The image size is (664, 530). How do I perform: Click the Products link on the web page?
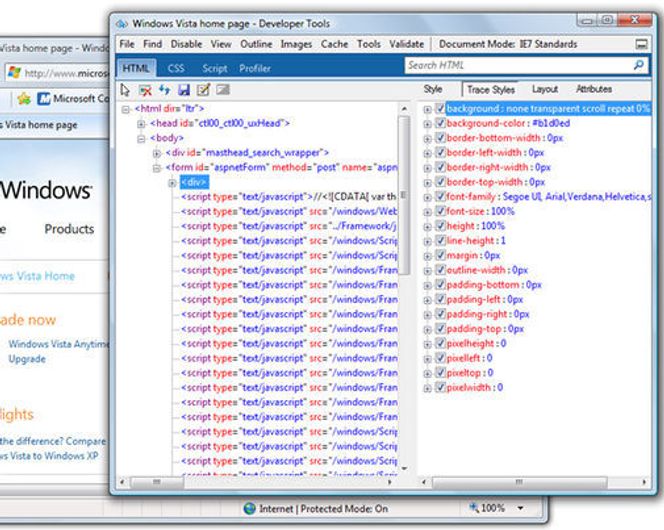click(69, 229)
